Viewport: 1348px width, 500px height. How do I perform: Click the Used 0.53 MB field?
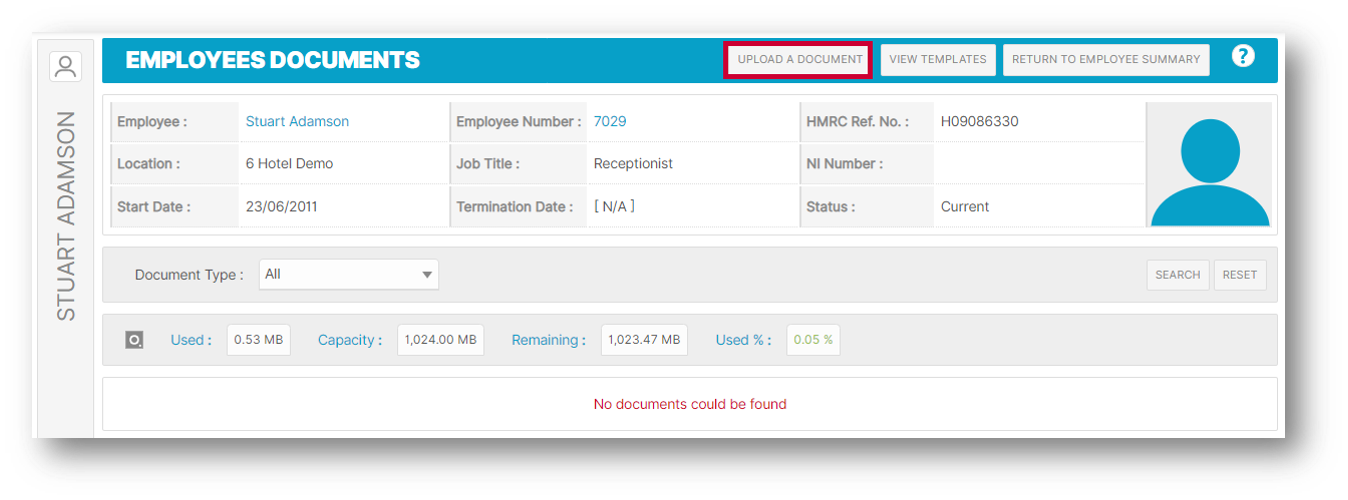[258, 340]
